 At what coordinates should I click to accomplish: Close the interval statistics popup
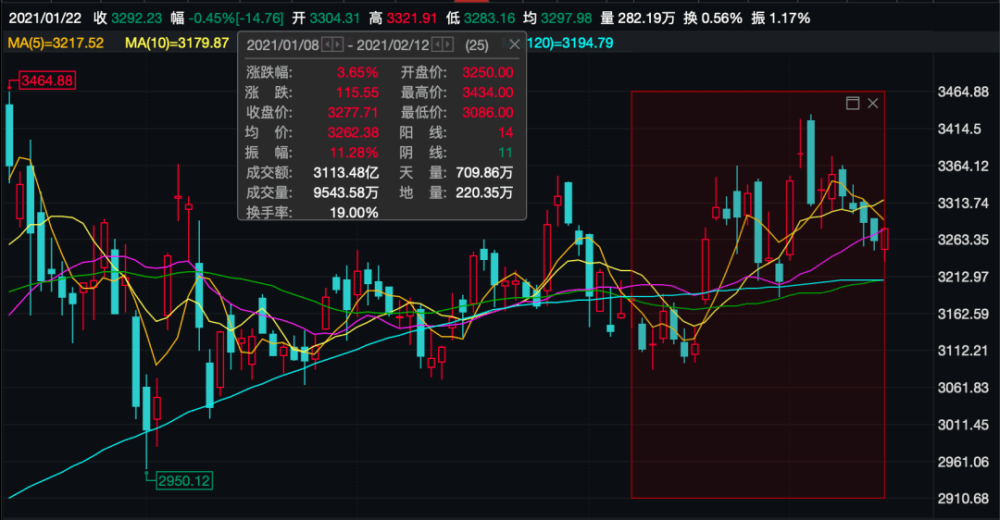pos(514,45)
